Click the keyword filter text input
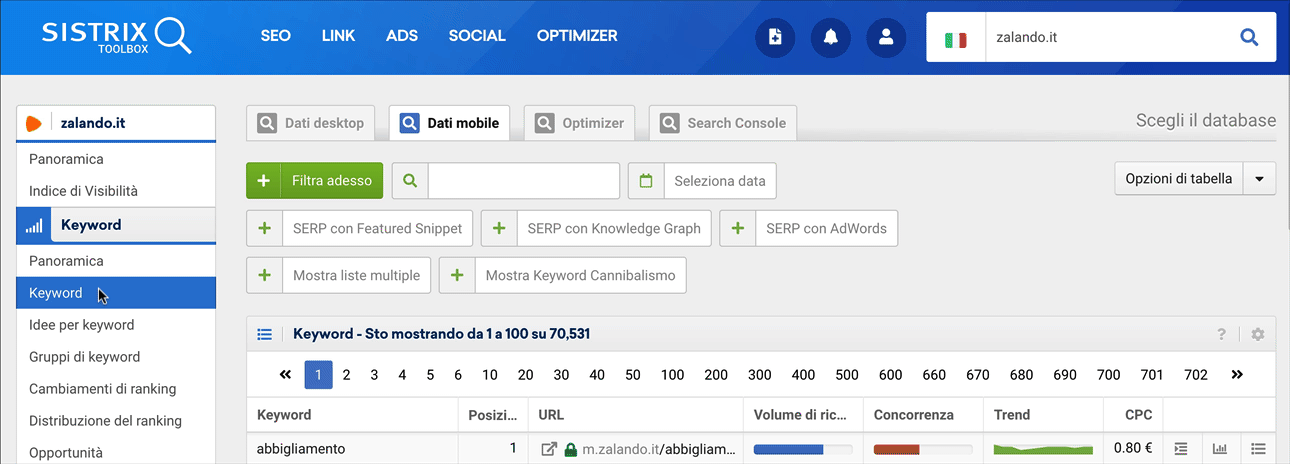 524,181
